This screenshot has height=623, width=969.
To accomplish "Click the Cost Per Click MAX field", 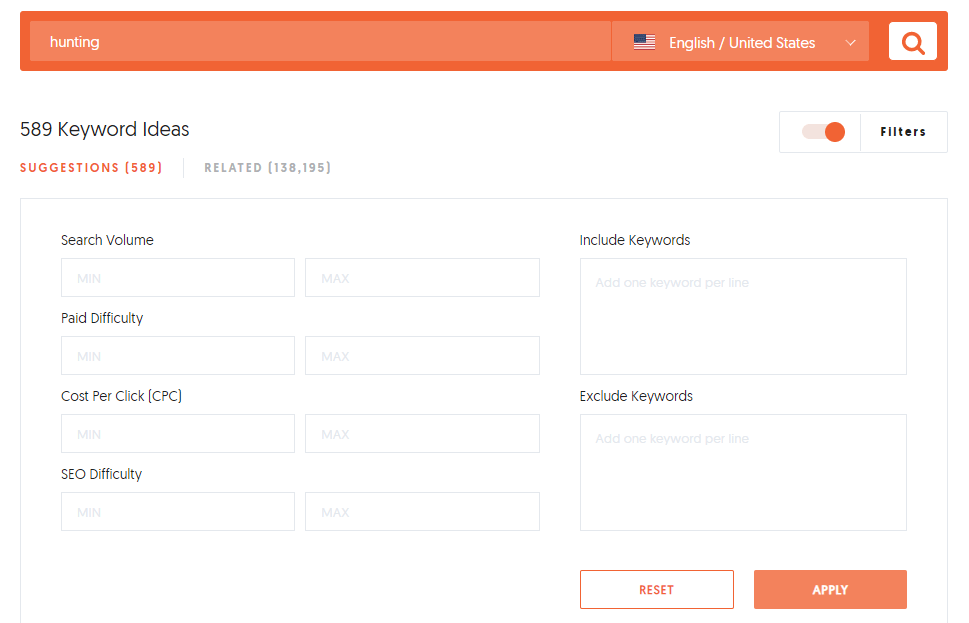I will 422,433.
